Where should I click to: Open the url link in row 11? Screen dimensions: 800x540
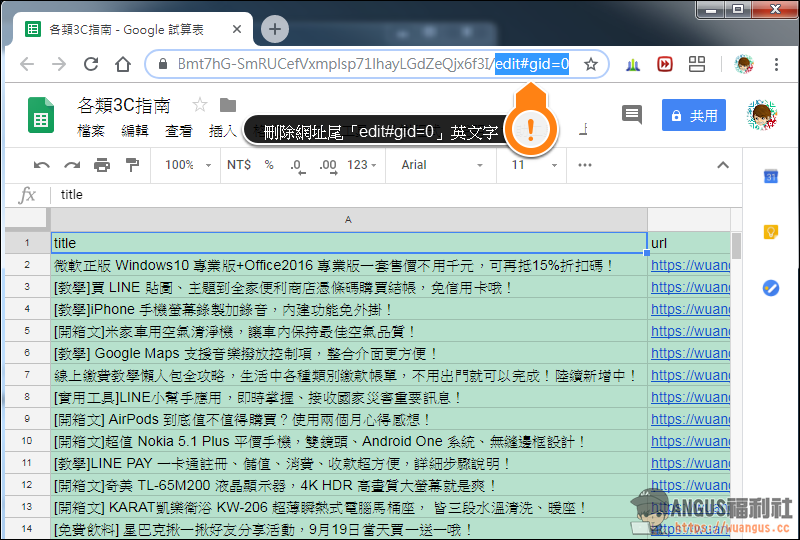[x=690, y=463]
